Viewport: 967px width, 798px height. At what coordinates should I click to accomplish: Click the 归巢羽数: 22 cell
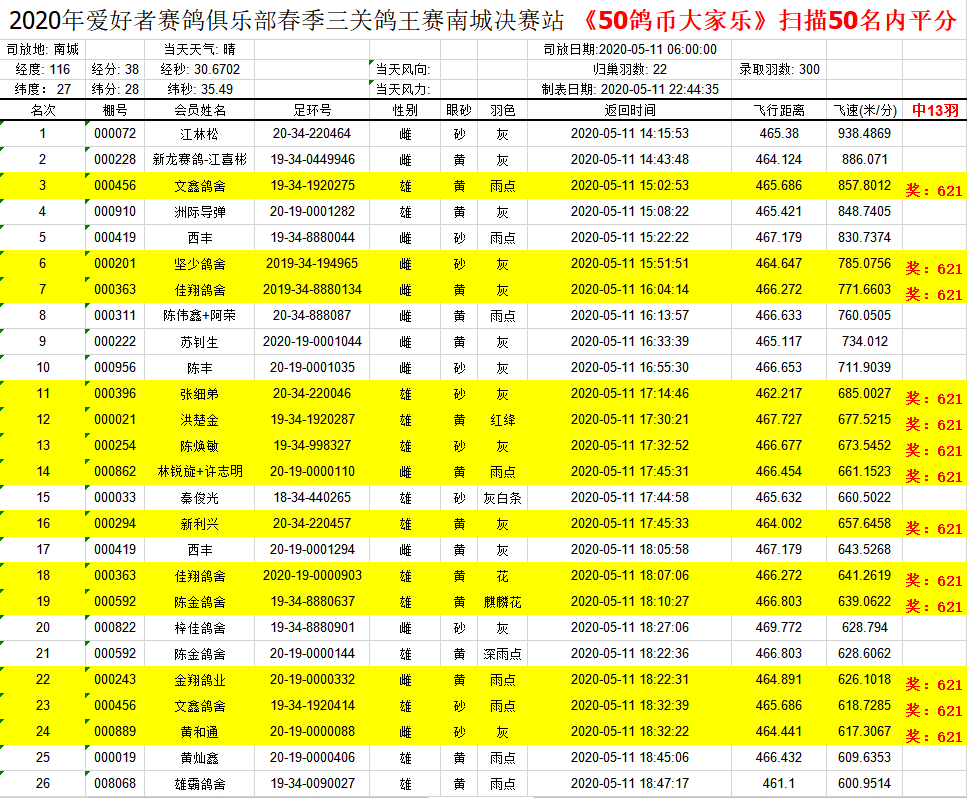(x=630, y=70)
